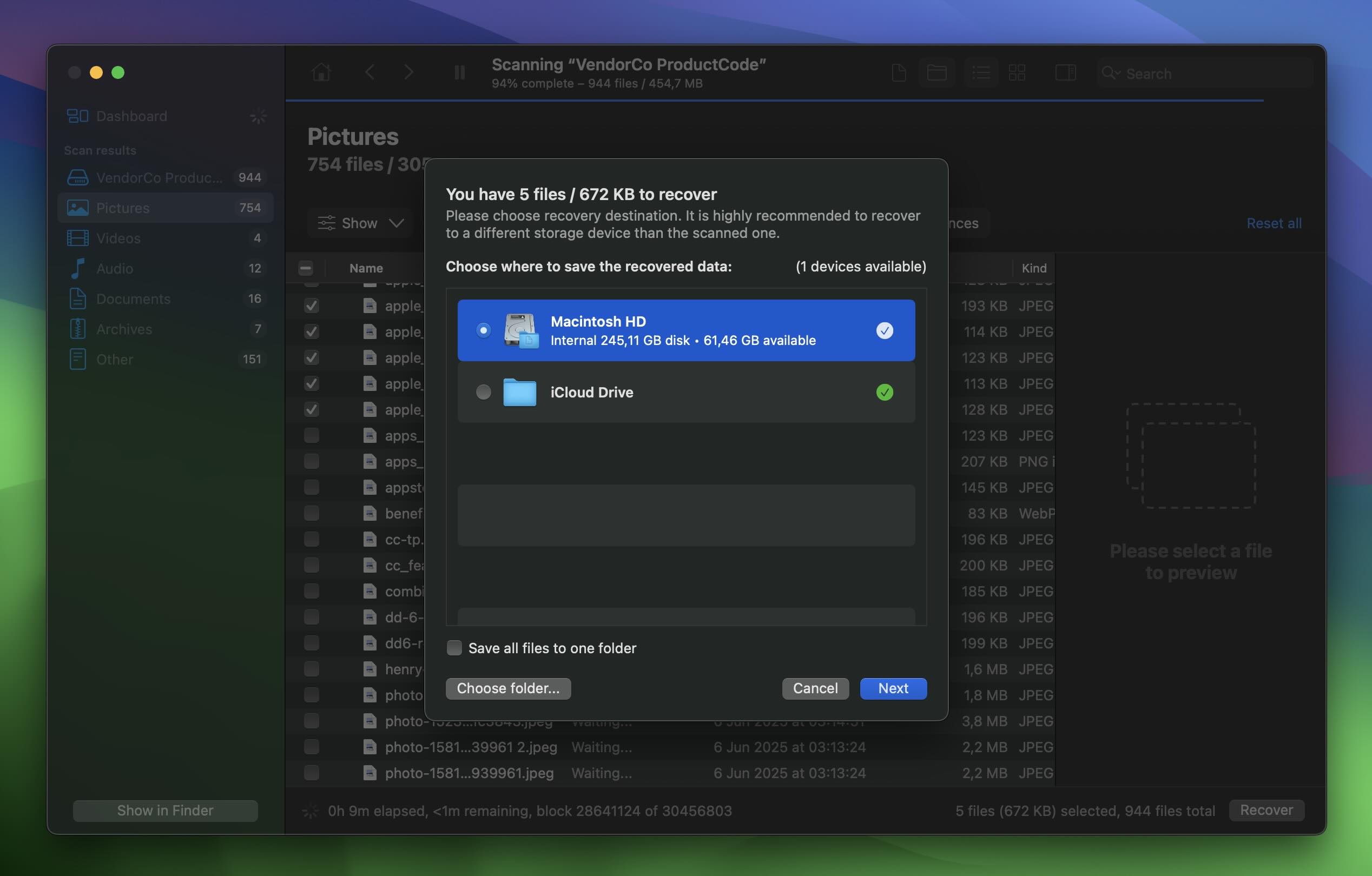The height and width of the screenshot is (876, 1372).
Task: Select list view icon in toolbar
Action: pyautogui.click(x=981, y=73)
